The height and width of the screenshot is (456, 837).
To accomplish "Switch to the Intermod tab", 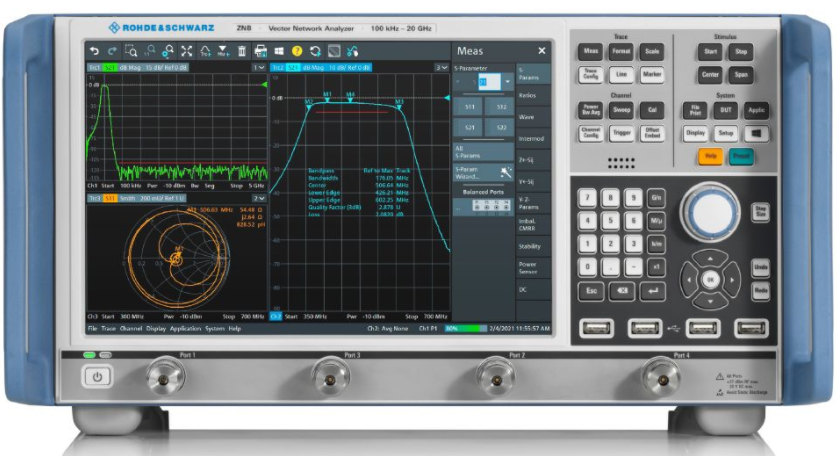I will point(533,139).
